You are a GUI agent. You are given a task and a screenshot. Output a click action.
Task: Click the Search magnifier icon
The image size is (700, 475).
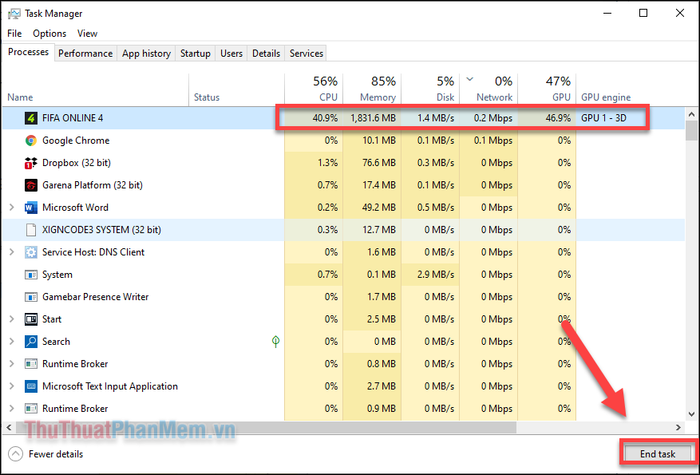31,342
